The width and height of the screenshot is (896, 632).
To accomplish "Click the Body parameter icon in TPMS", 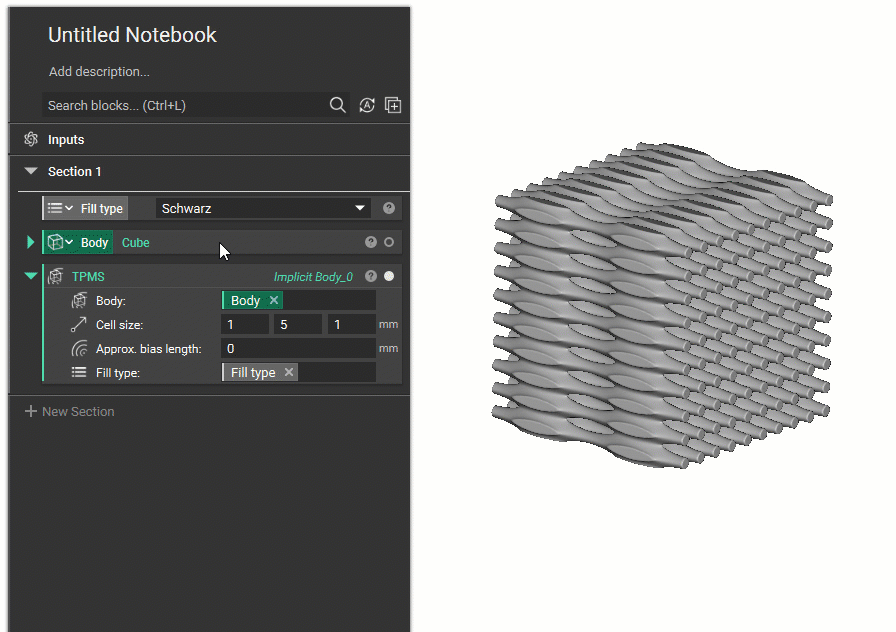I will (x=79, y=301).
